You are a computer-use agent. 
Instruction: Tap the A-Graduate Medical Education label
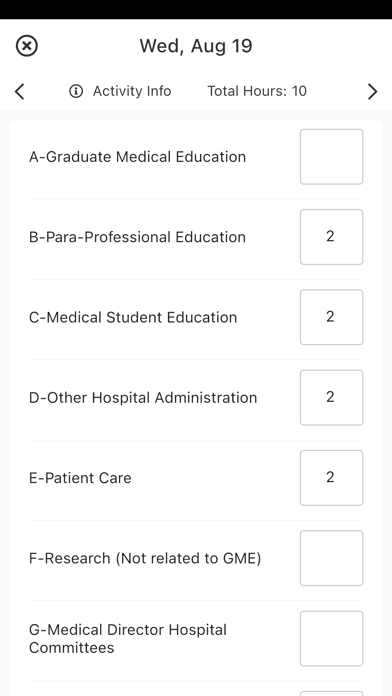[x=137, y=157]
